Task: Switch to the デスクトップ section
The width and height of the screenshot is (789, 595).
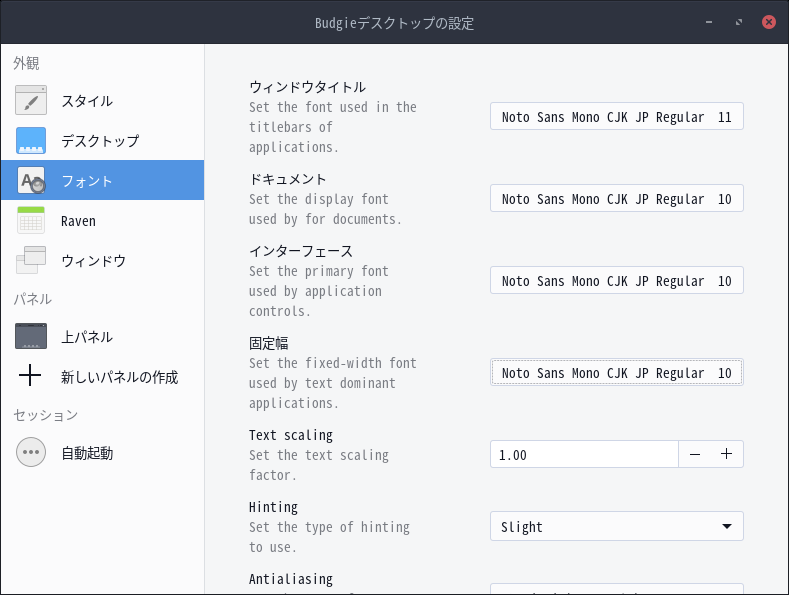Action: point(102,140)
